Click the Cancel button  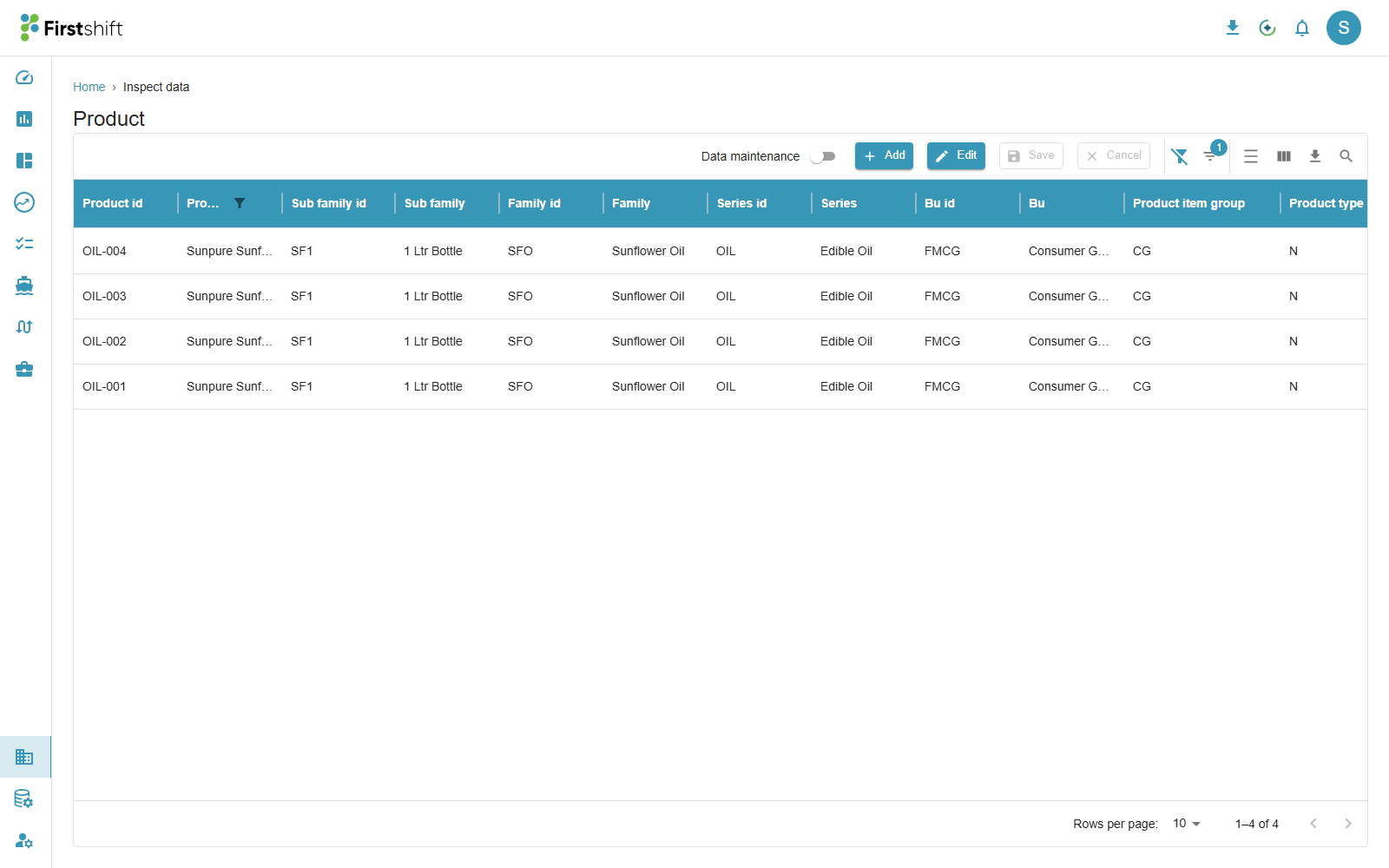click(x=1114, y=156)
